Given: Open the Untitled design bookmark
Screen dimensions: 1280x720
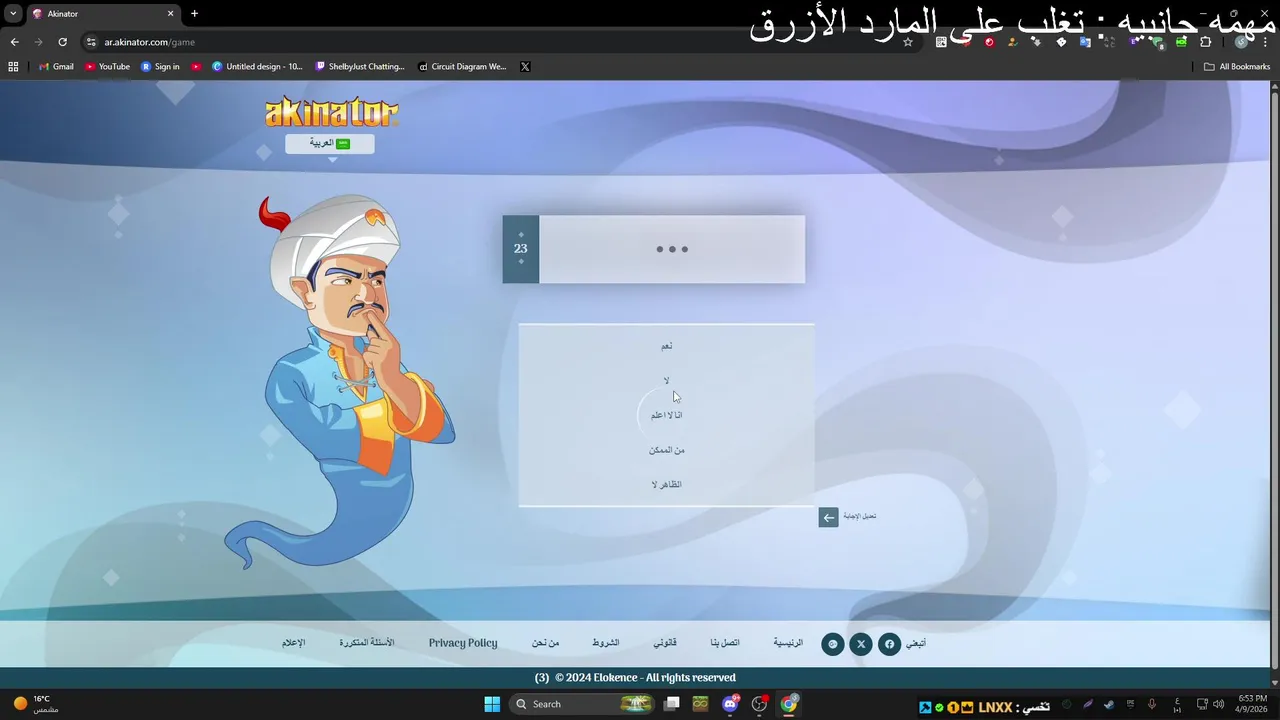Looking at the screenshot, I should [x=257, y=67].
